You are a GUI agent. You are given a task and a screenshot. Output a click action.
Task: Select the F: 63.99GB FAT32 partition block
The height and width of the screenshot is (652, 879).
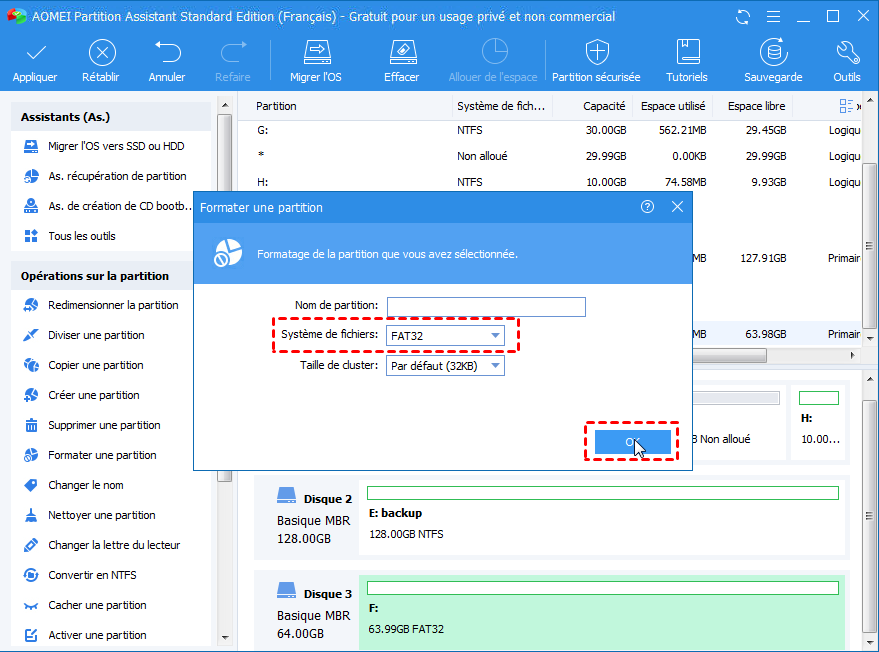[x=603, y=612]
